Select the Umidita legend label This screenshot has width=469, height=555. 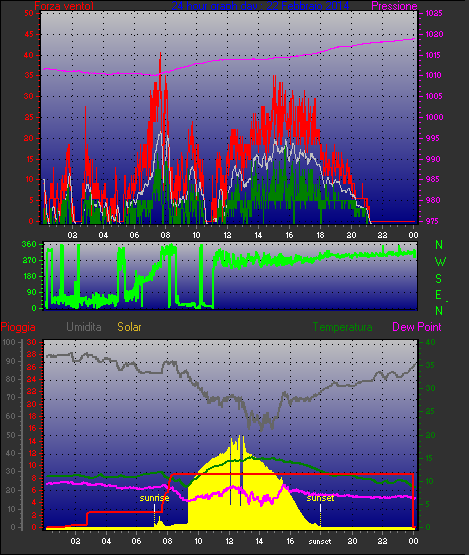coord(84,327)
